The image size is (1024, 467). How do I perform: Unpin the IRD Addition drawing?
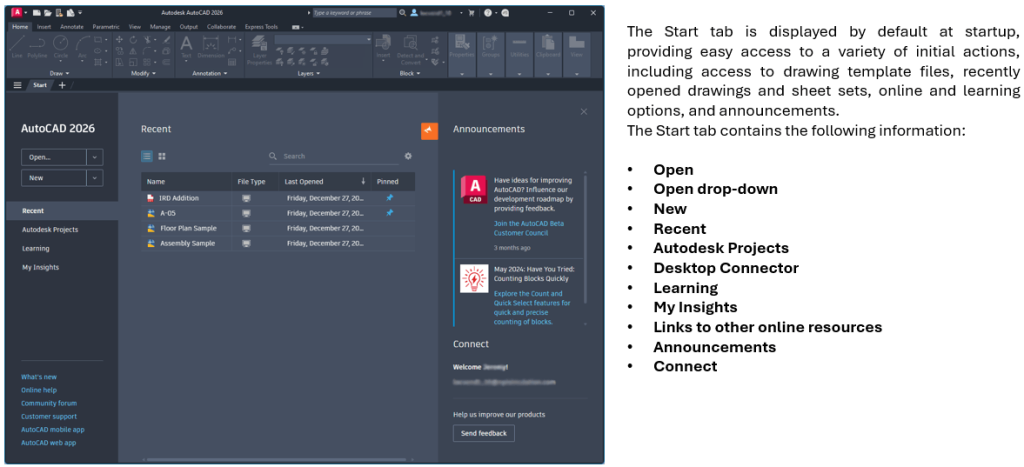pos(389,198)
